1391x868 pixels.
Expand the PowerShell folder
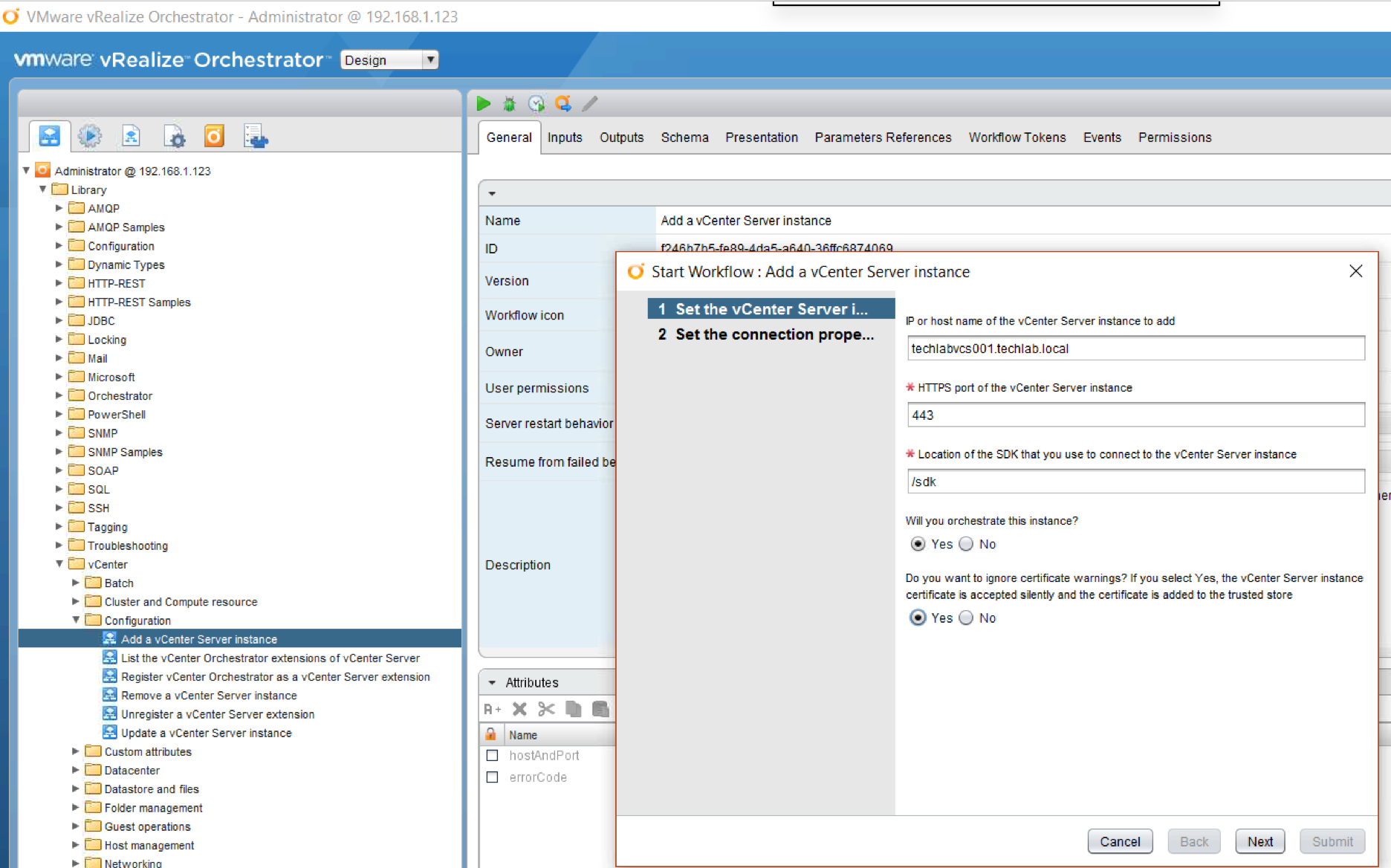point(59,414)
